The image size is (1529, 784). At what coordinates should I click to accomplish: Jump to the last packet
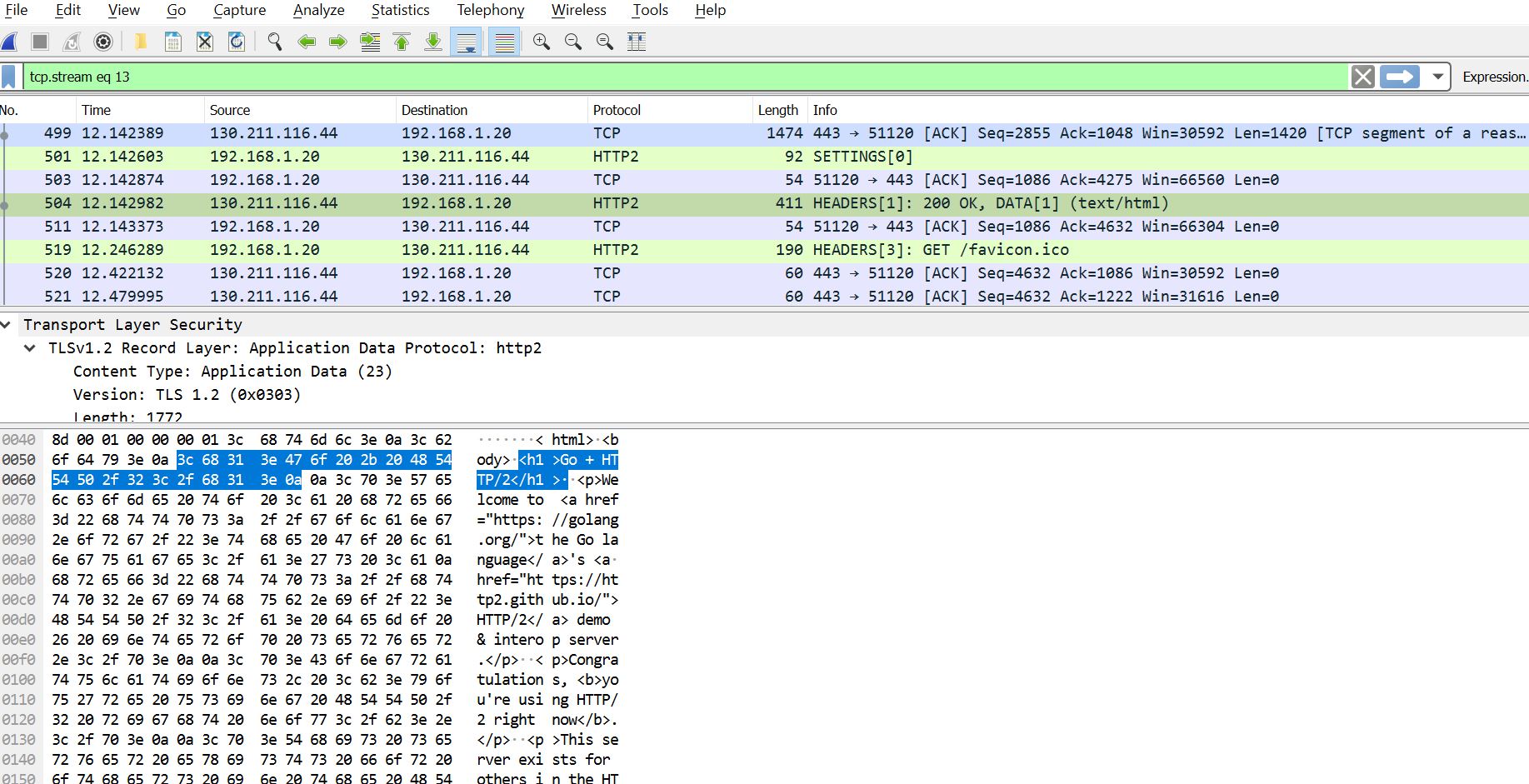[x=433, y=42]
